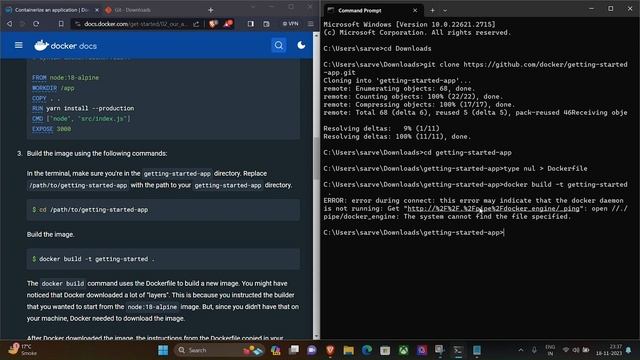Click 'RUN yarn install --production' line
Viewport: 640px width, 360px height.
83,108
